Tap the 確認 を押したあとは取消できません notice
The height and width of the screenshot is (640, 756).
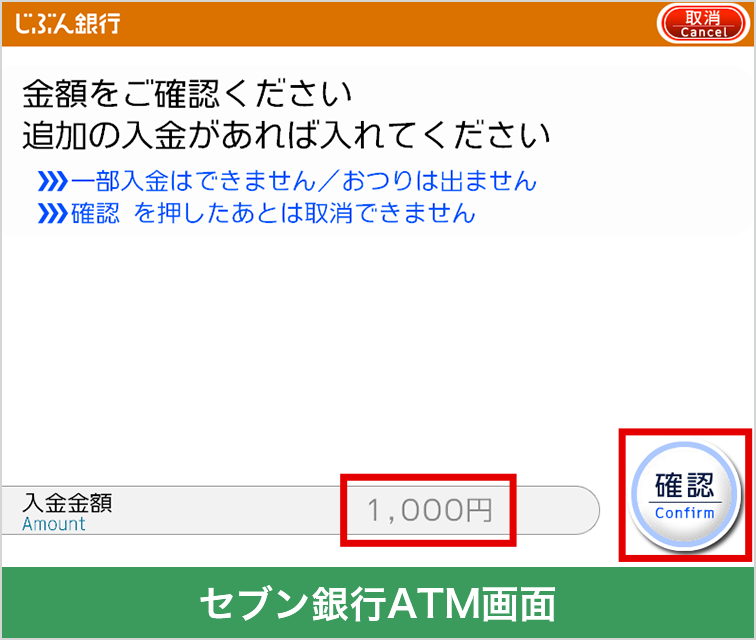[x=273, y=213]
